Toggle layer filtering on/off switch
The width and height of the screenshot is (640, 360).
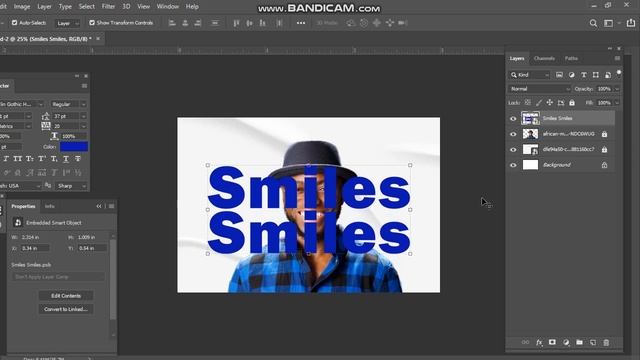(619, 73)
